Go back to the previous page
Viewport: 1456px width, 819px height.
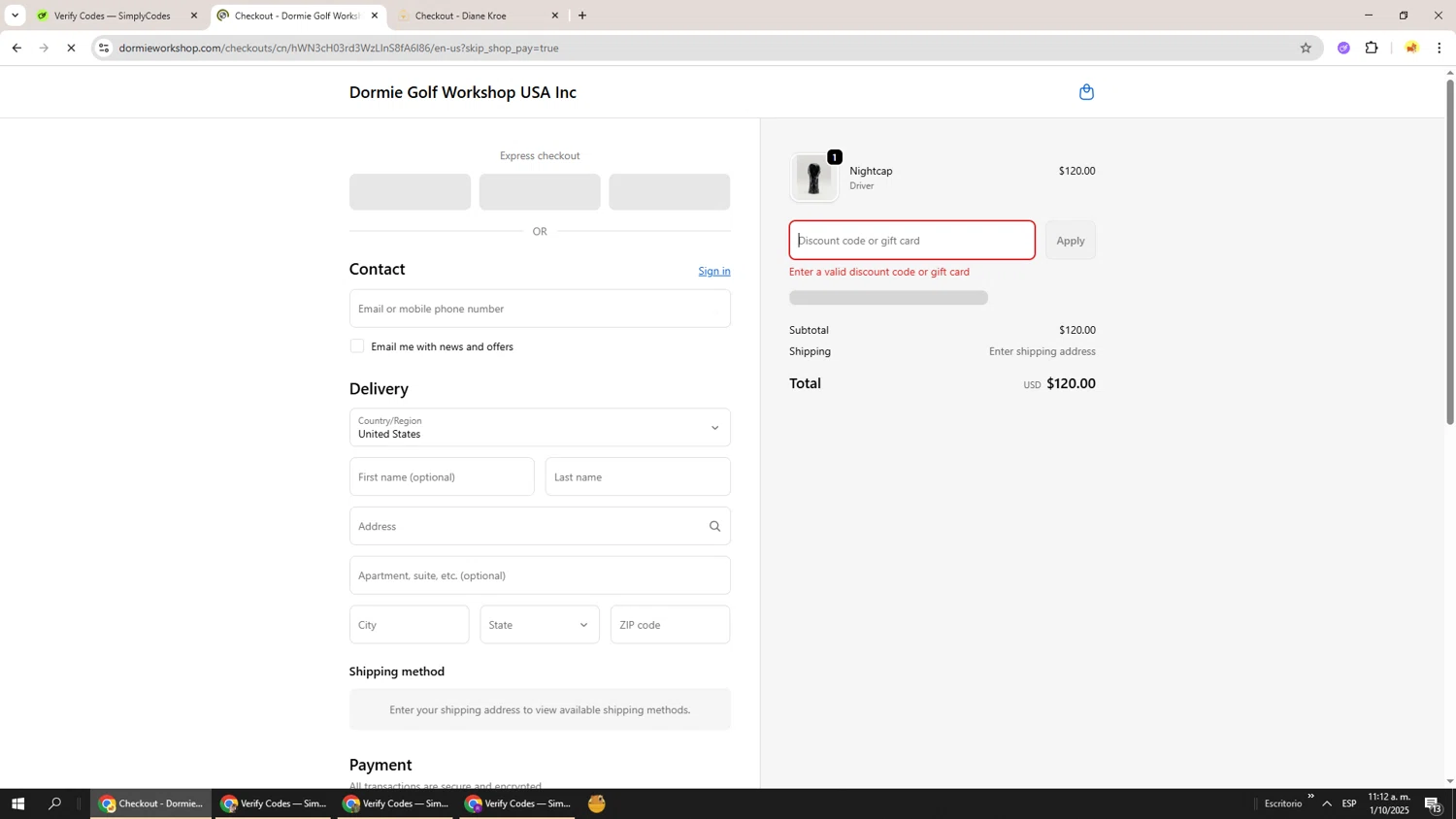click(17, 48)
